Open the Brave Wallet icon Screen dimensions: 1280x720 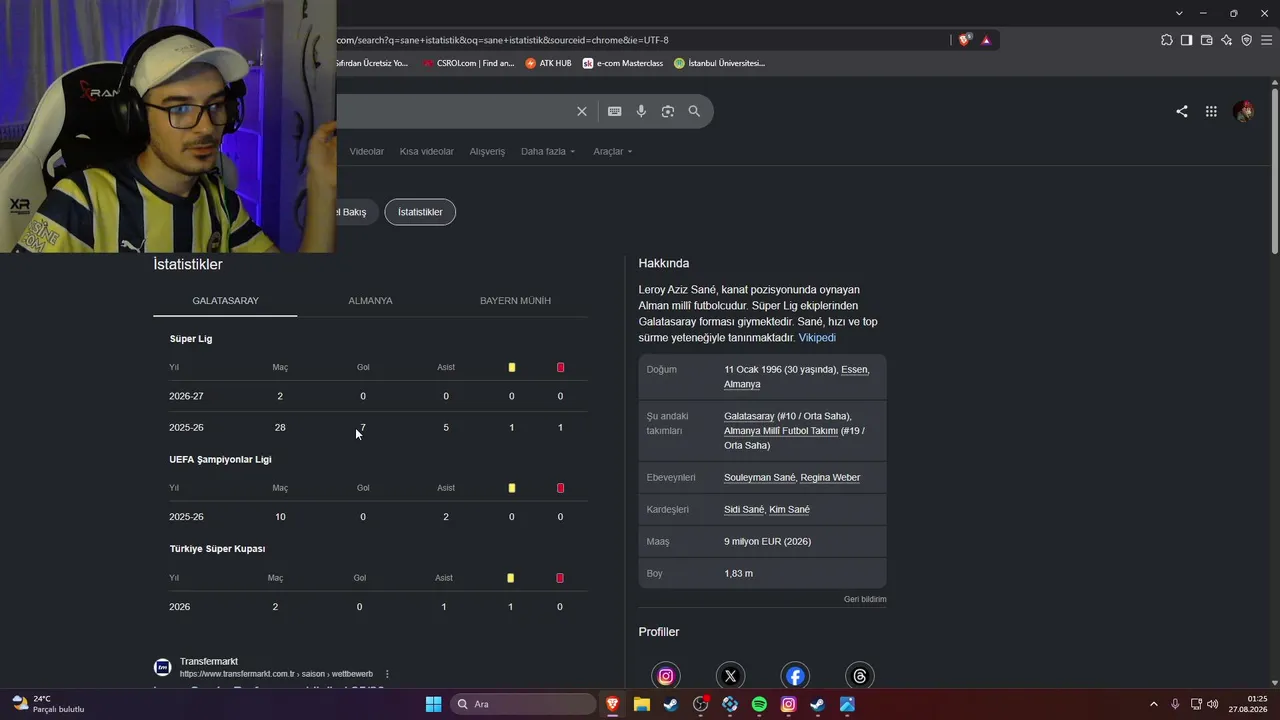point(1207,40)
